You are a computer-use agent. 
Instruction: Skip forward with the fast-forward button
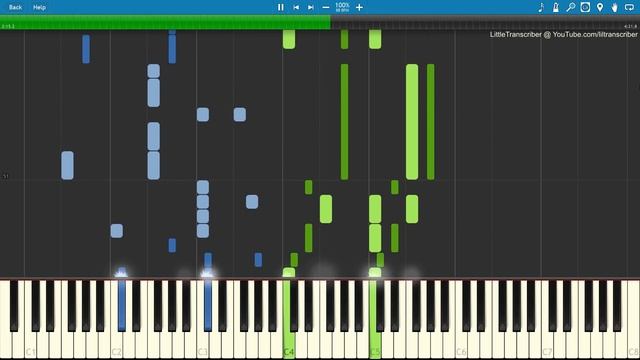tap(311, 7)
